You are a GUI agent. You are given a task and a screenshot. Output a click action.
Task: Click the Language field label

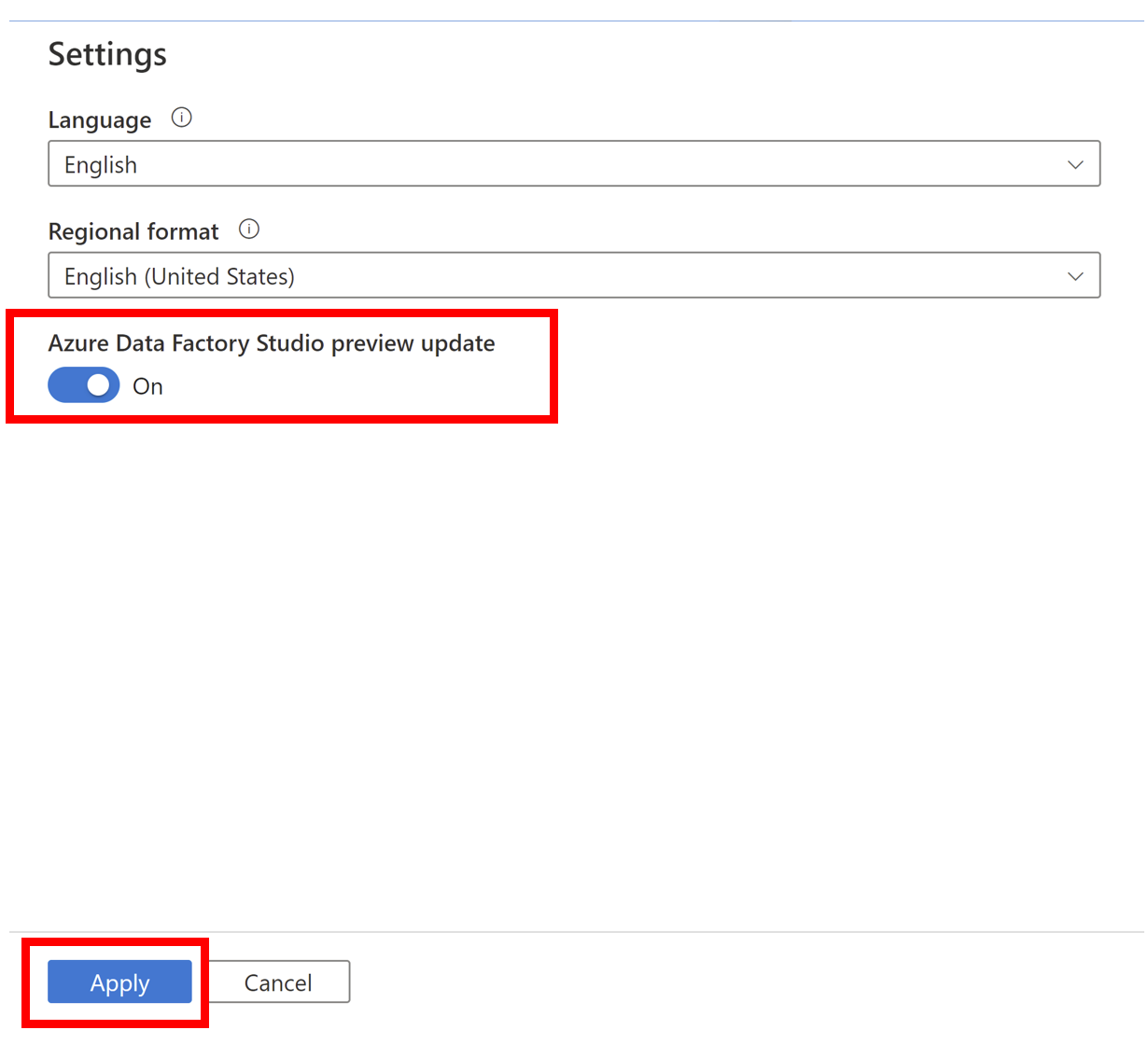[x=100, y=120]
